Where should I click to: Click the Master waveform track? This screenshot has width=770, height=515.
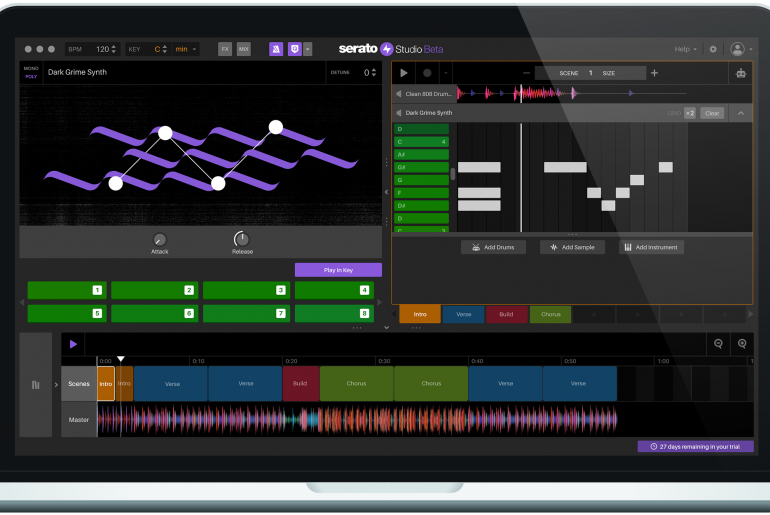pyautogui.click(x=357, y=420)
